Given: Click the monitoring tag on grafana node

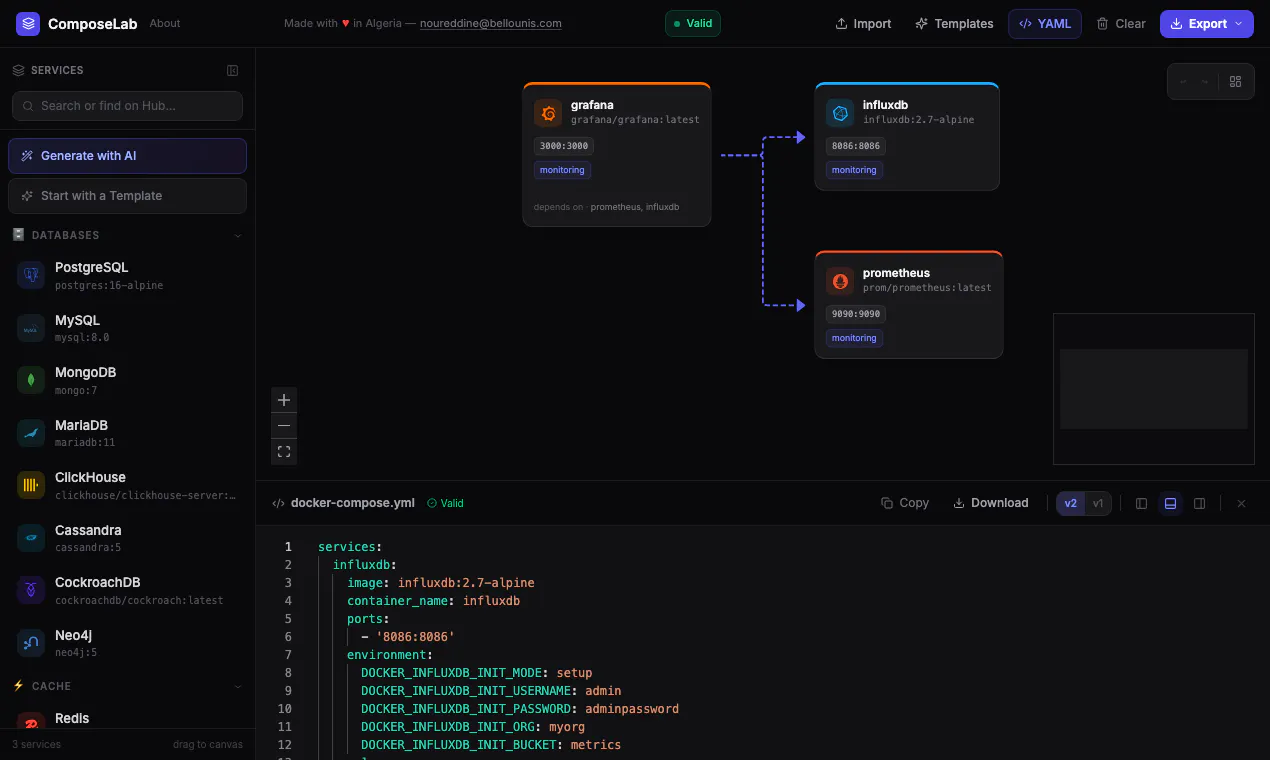Looking at the screenshot, I should tap(562, 170).
